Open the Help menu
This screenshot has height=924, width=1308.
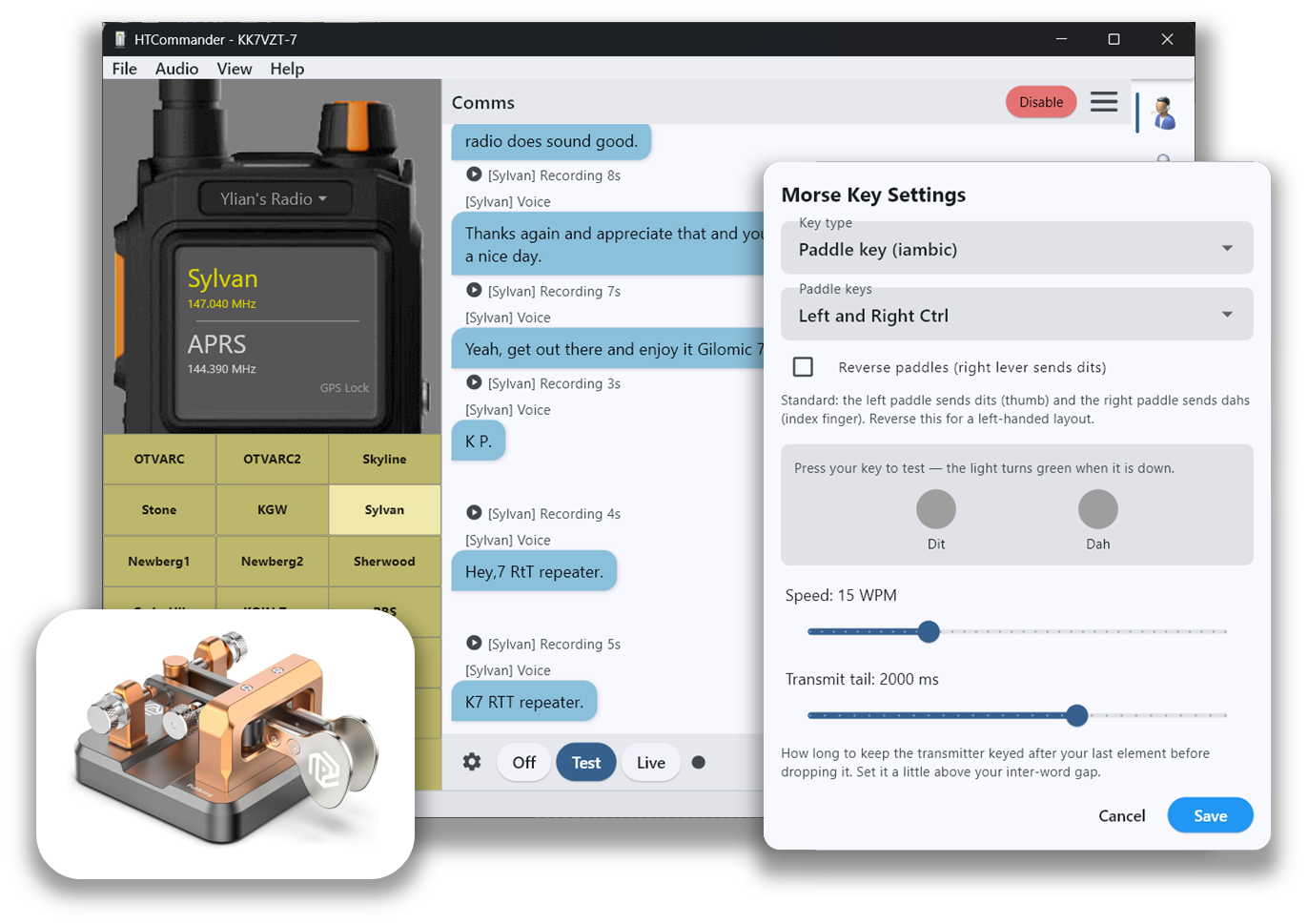click(287, 69)
